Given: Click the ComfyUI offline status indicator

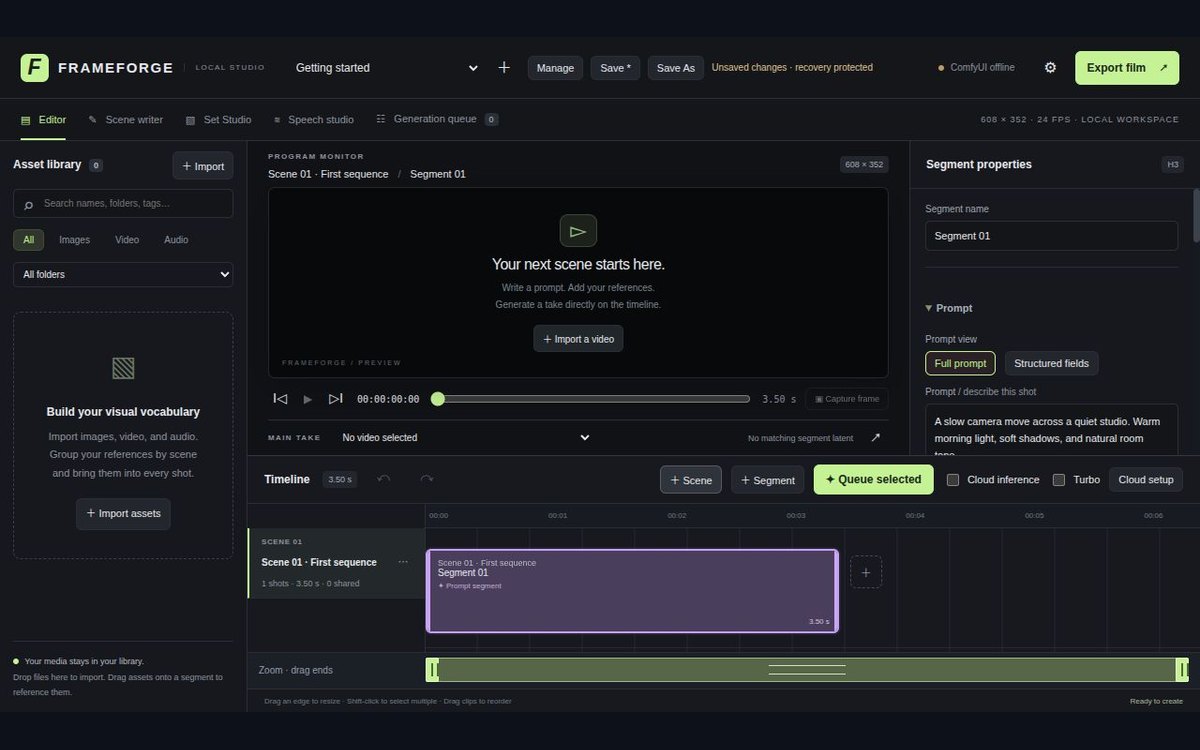Looking at the screenshot, I should click(x=976, y=68).
